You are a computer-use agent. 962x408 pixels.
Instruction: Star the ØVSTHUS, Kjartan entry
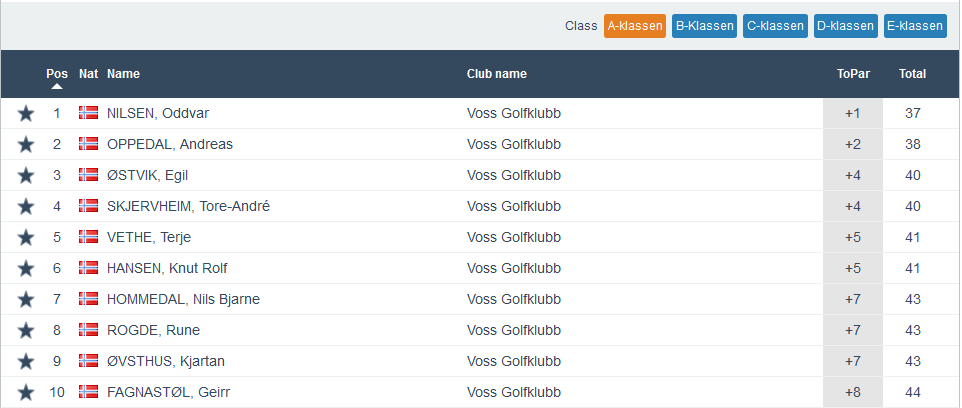tap(26, 362)
